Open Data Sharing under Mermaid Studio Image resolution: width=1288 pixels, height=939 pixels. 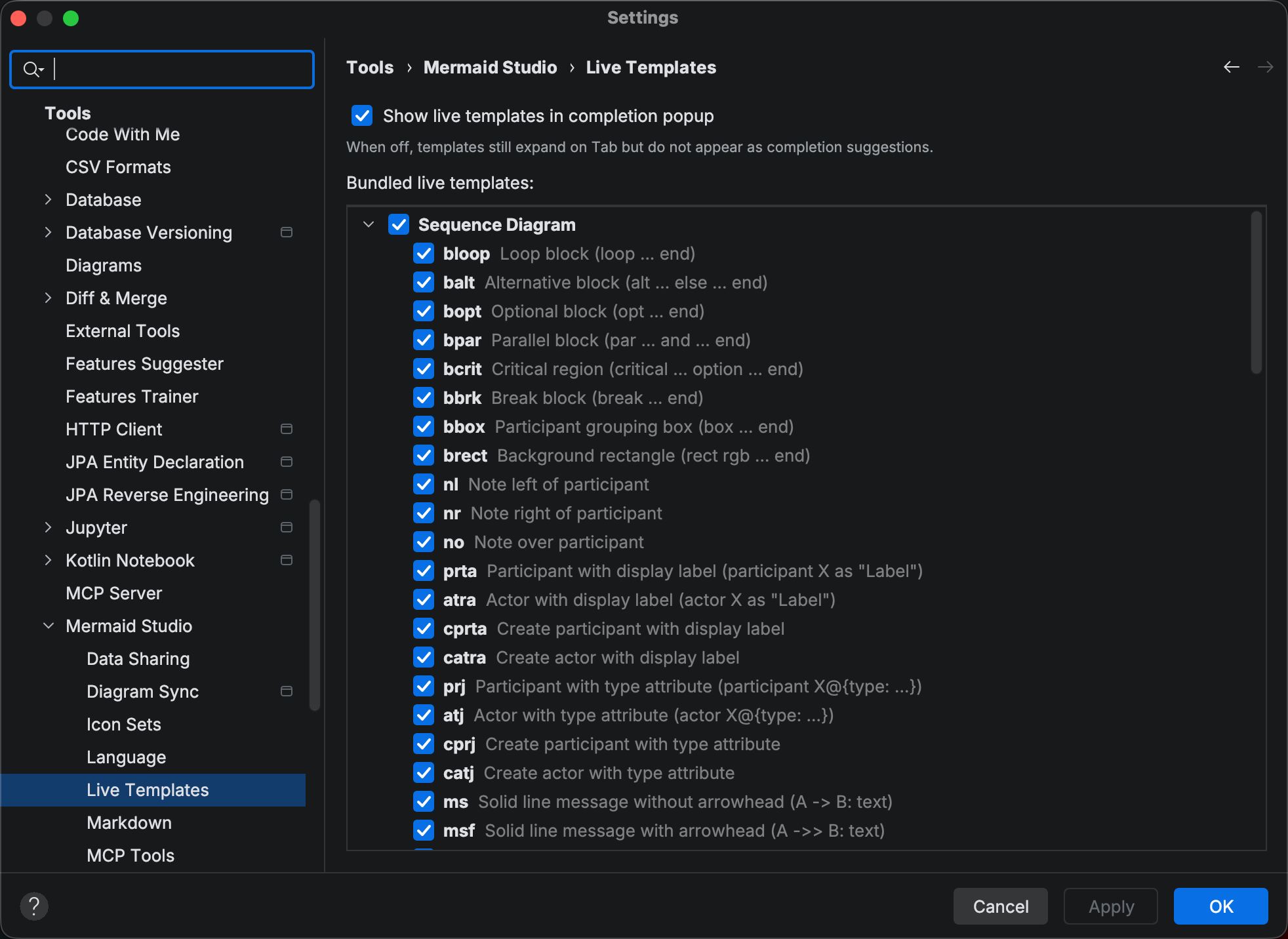point(138,659)
